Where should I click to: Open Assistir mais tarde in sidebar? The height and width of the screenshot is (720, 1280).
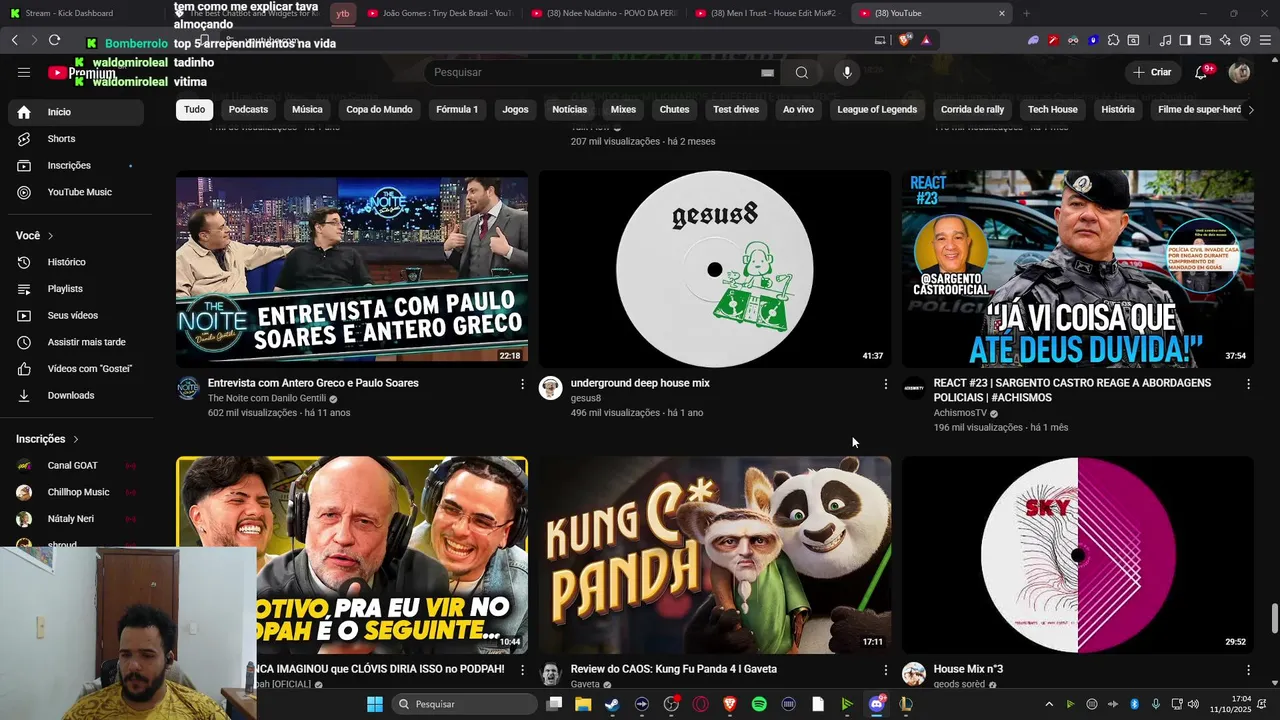76,342
